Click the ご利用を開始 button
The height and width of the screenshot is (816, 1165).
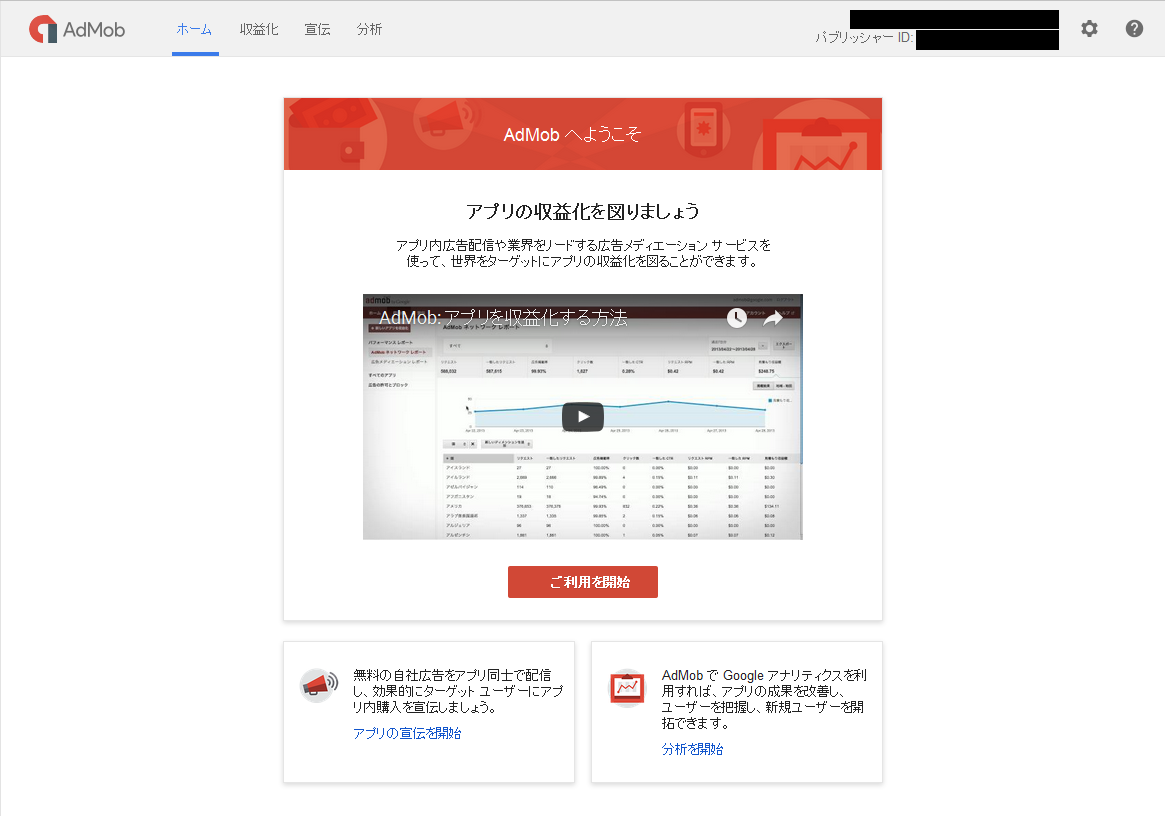[582, 582]
